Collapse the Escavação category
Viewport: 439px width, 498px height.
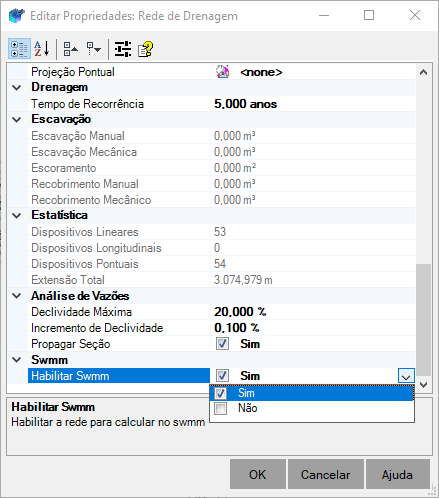[17, 120]
